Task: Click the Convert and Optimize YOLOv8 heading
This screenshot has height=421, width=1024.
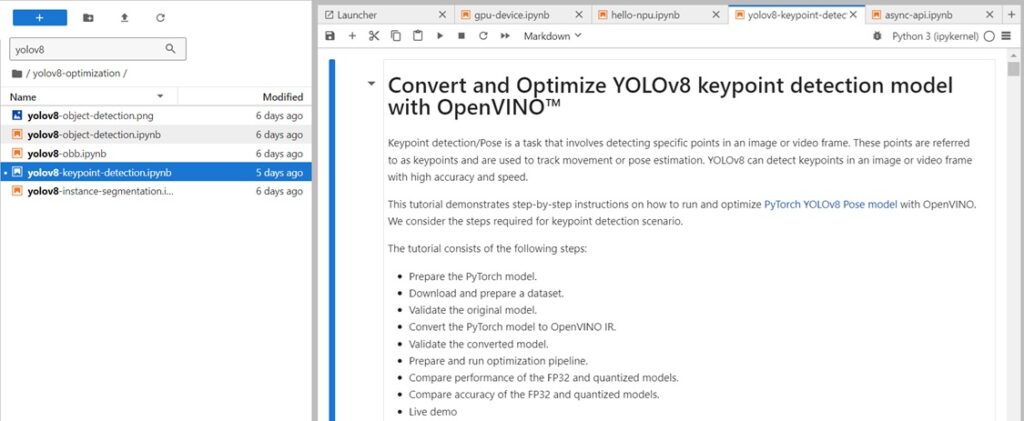Action: click(670, 96)
